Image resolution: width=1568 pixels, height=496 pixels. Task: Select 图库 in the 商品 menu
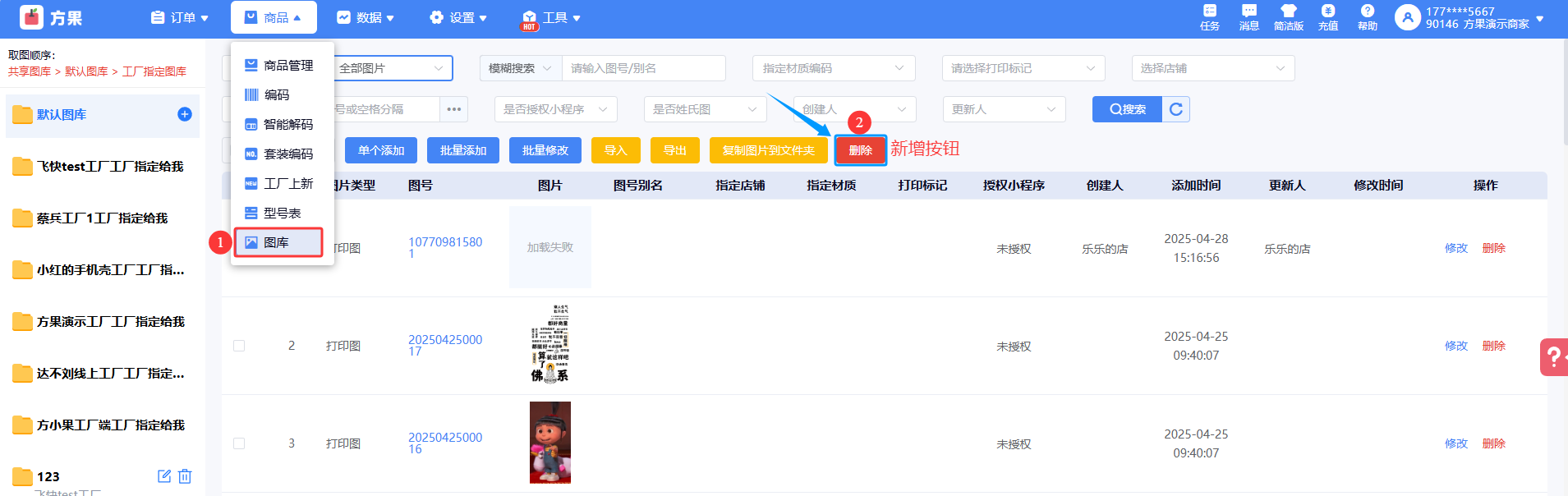[278, 242]
